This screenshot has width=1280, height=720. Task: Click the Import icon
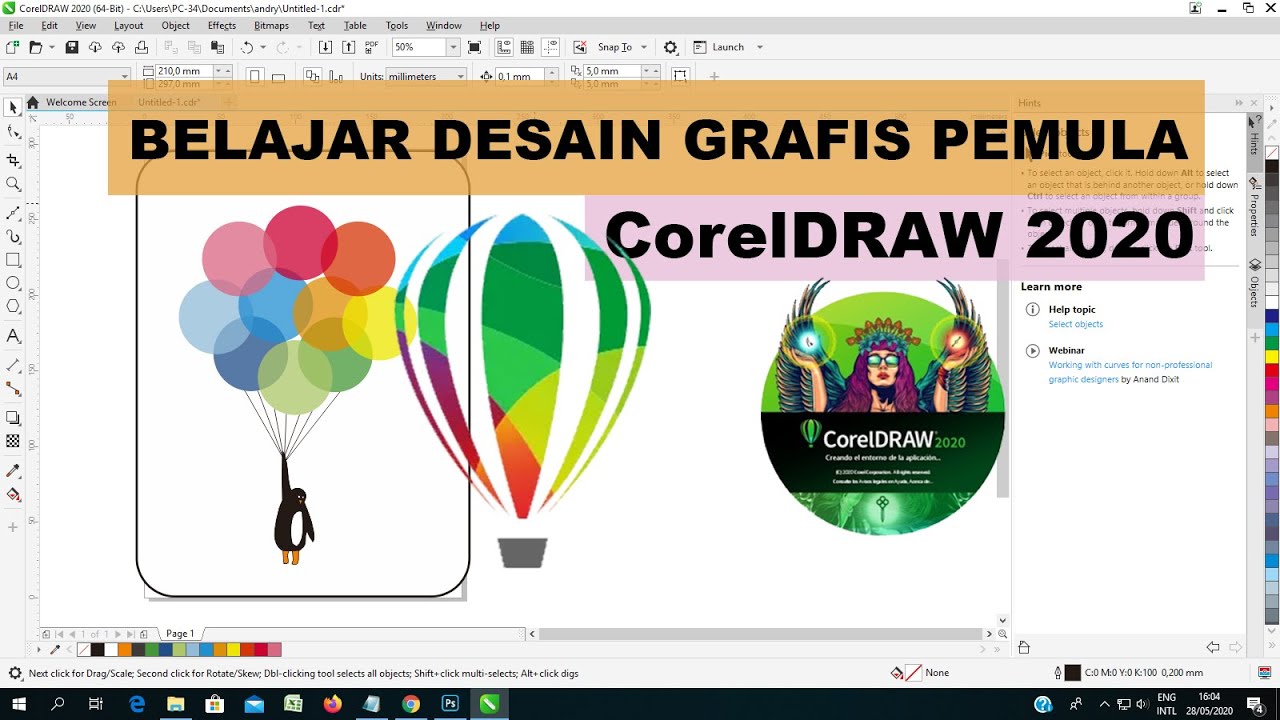[x=325, y=47]
